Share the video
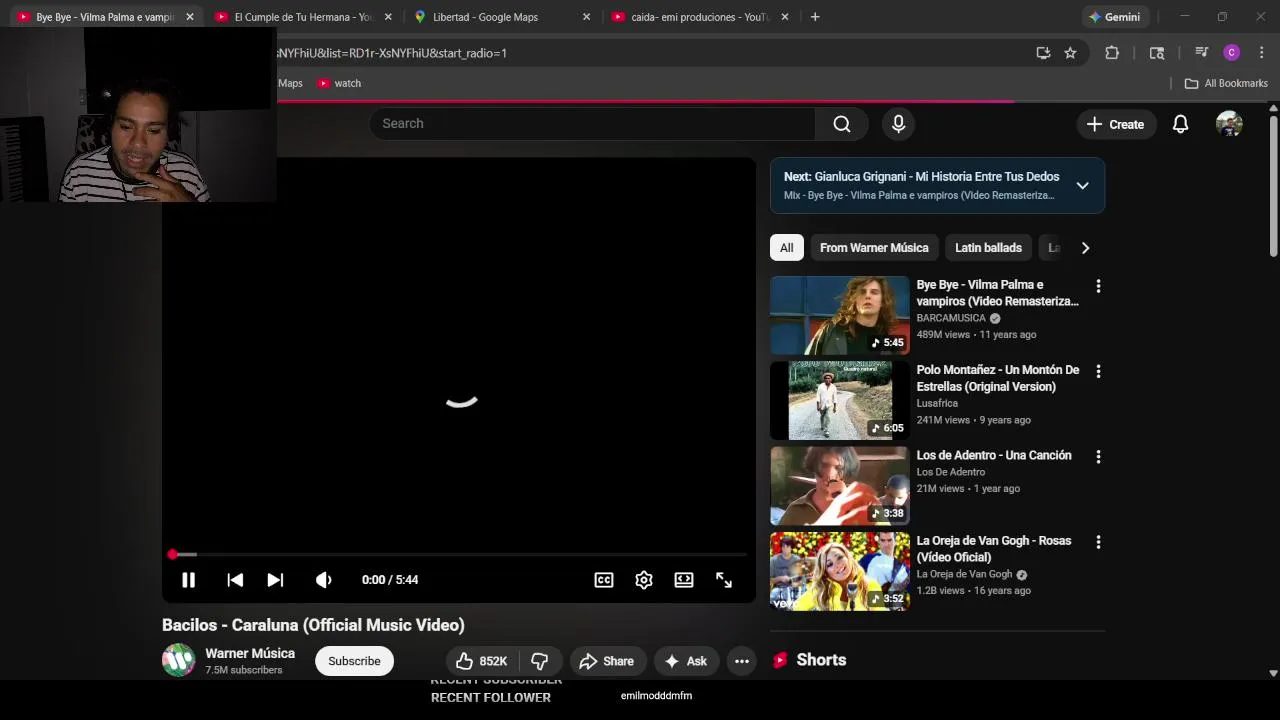Viewport: 1280px width, 720px height. coord(607,661)
